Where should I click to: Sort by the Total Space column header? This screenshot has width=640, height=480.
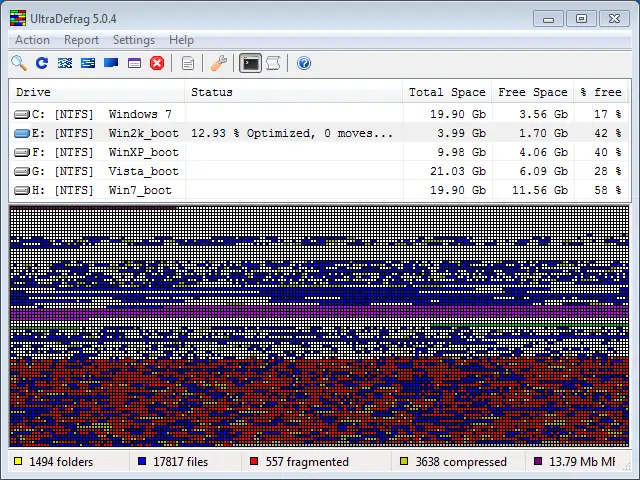pyautogui.click(x=447, y=92)
